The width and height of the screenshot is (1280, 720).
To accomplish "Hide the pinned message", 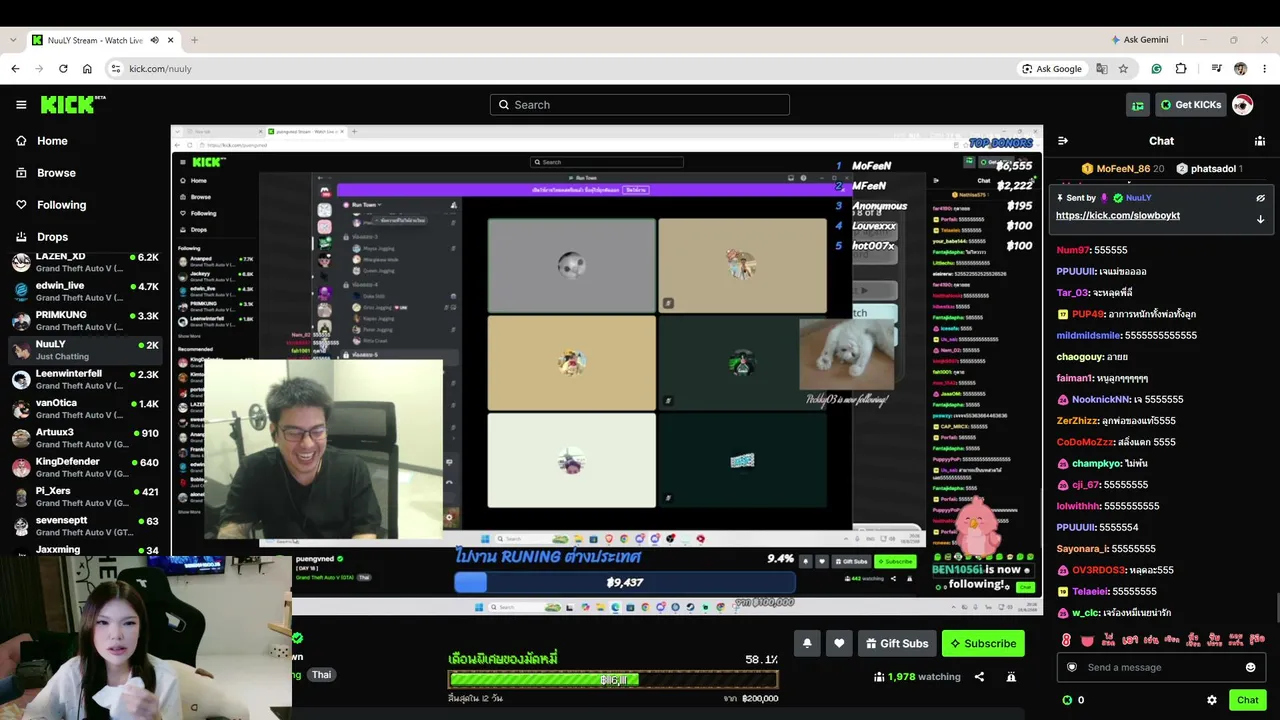I will tap(1260, 198).
